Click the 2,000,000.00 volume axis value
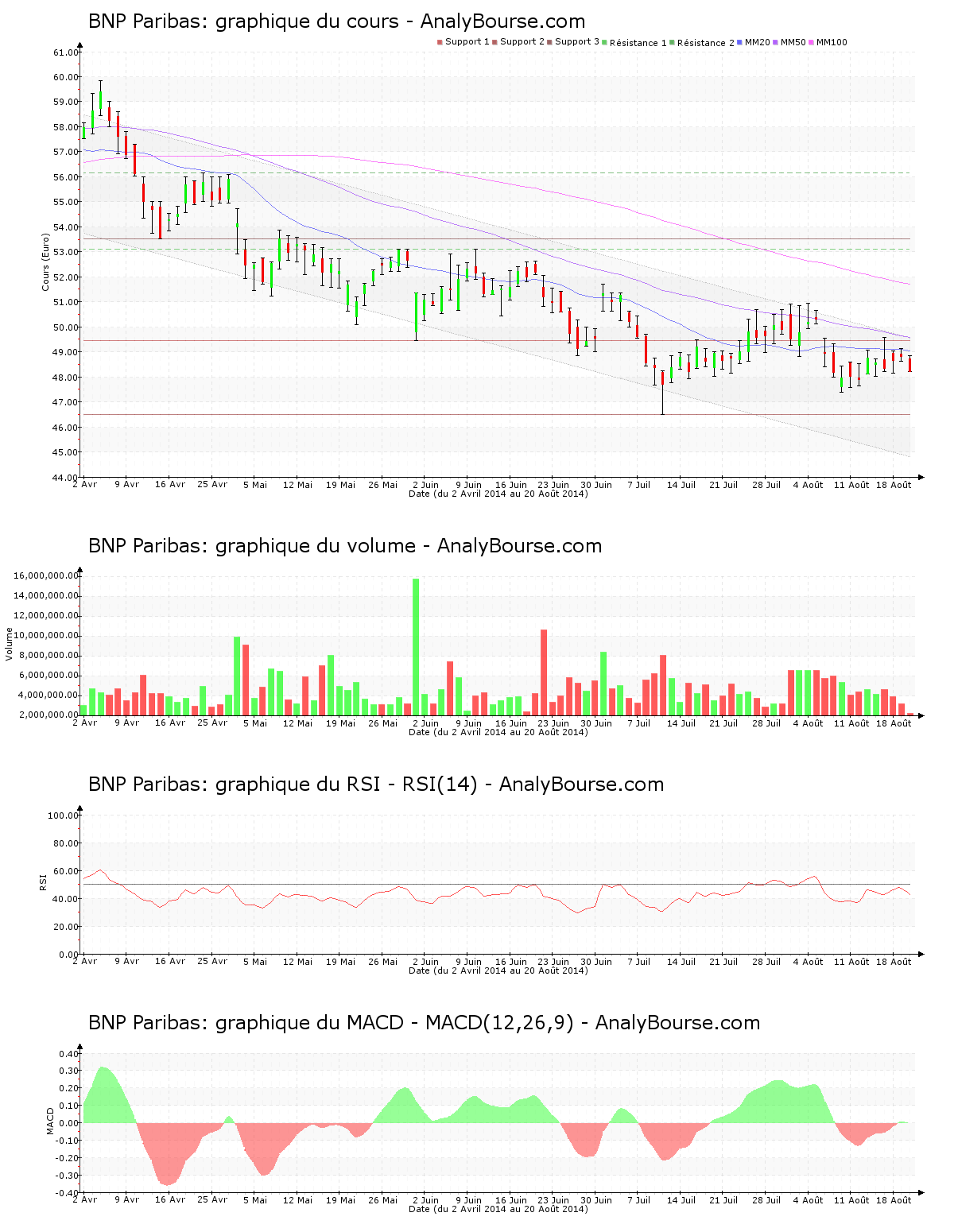The image size is (954, 1232). pos(49,715)
